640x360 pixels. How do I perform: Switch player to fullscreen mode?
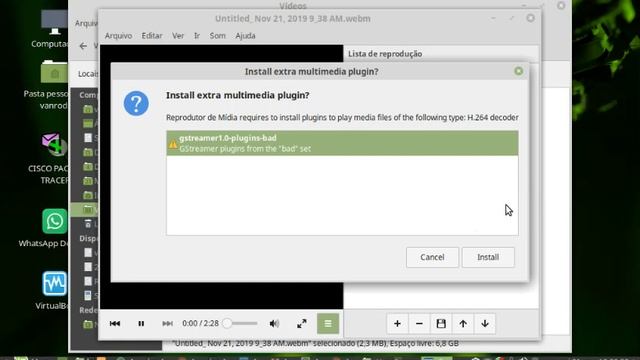coord(302,324)
